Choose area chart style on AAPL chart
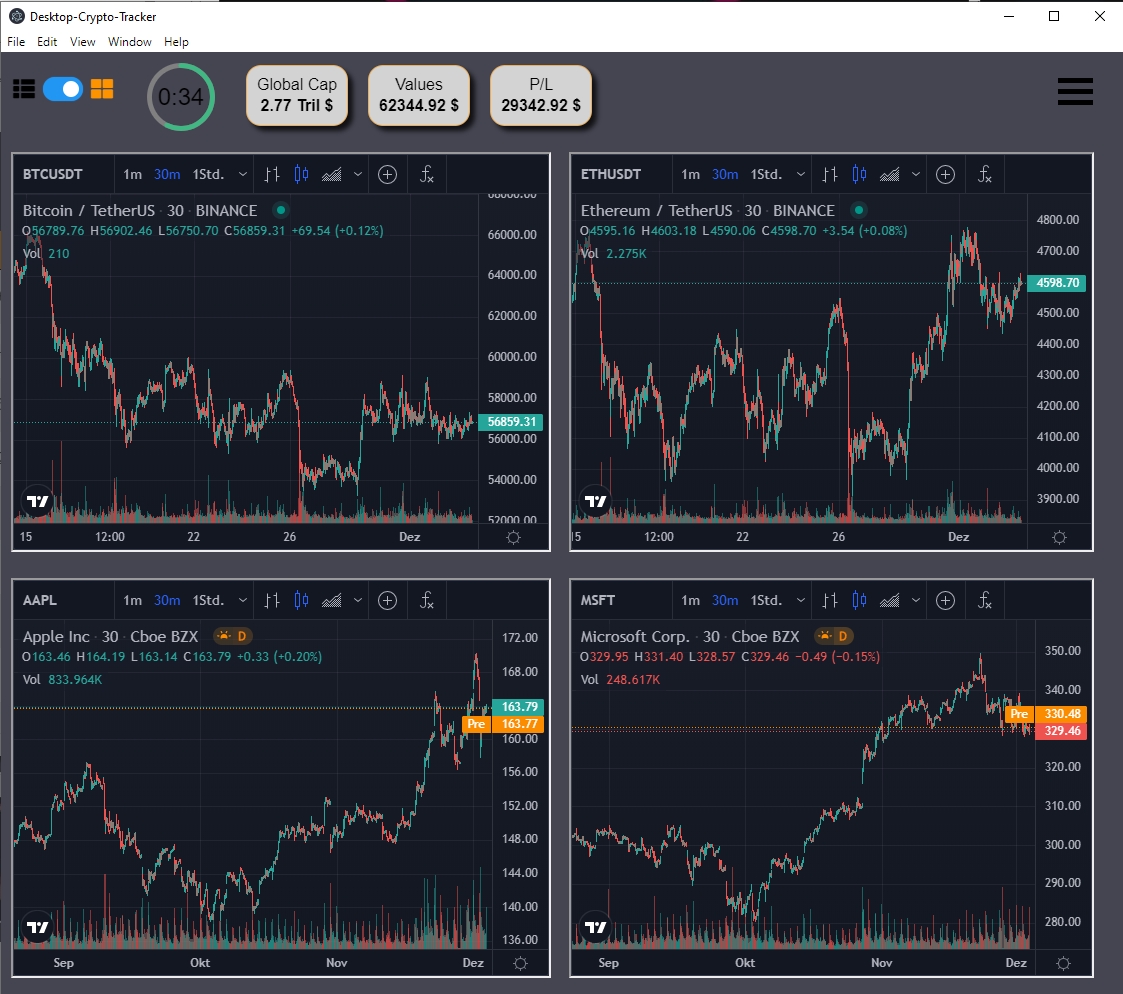 (x=331, y=600)
